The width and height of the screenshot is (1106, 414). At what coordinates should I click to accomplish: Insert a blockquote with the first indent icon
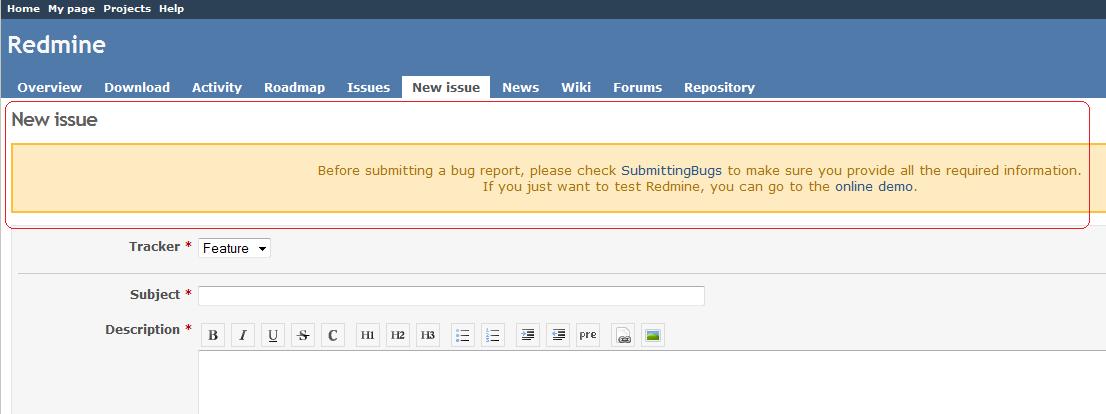(528, 335)
